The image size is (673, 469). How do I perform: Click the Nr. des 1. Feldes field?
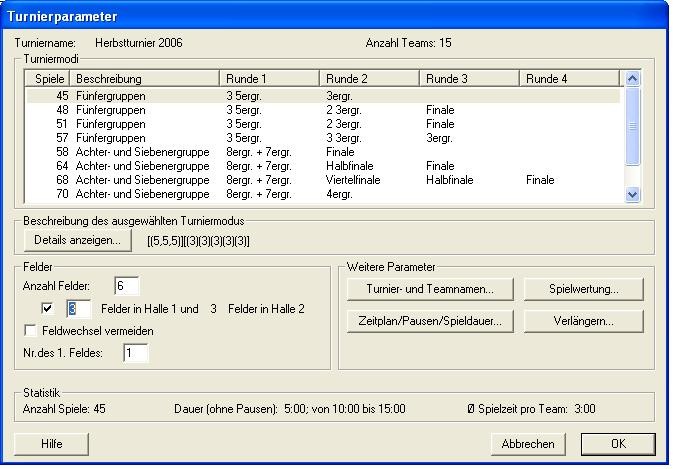[x=135, y=352]
